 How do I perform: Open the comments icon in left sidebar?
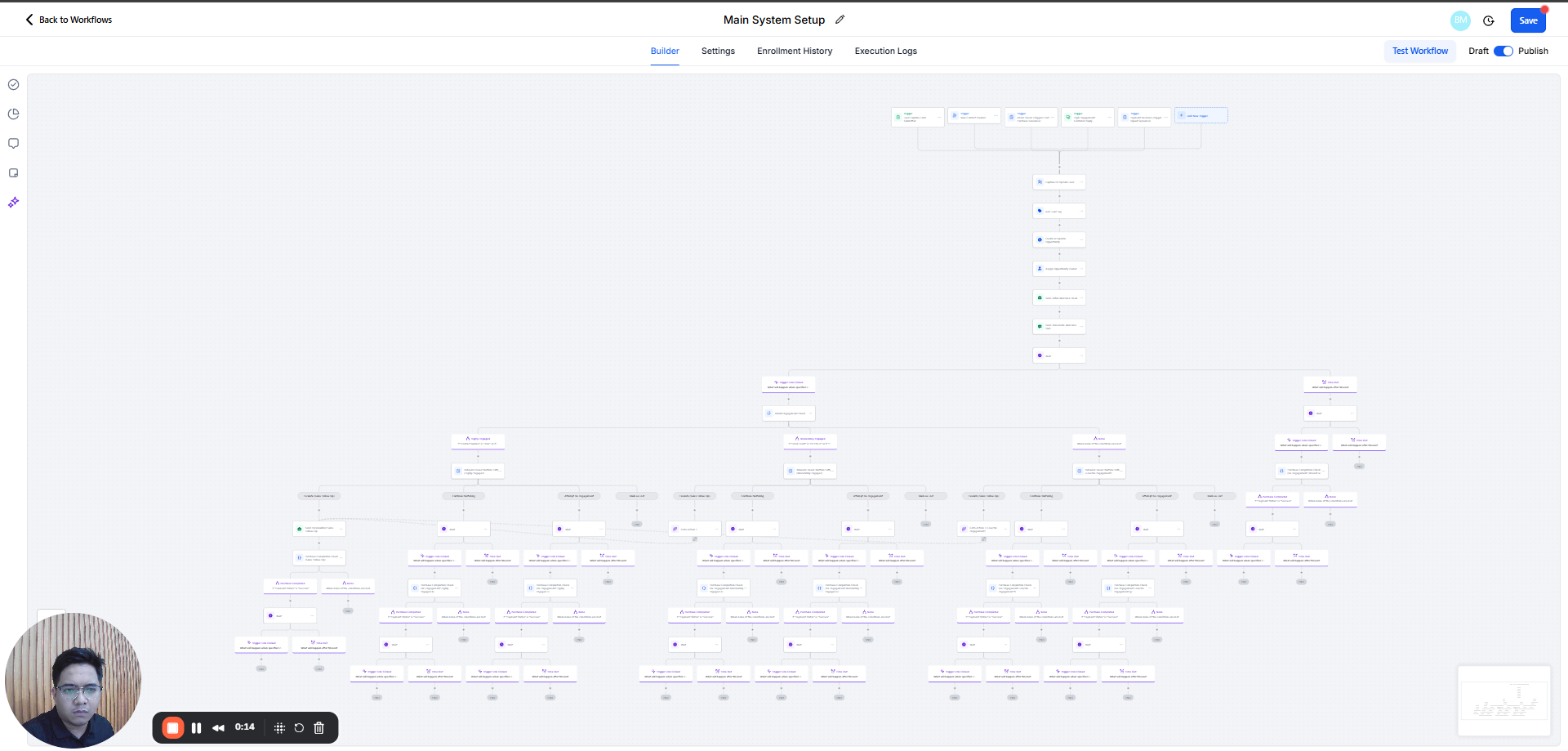(x=14, y=144)
